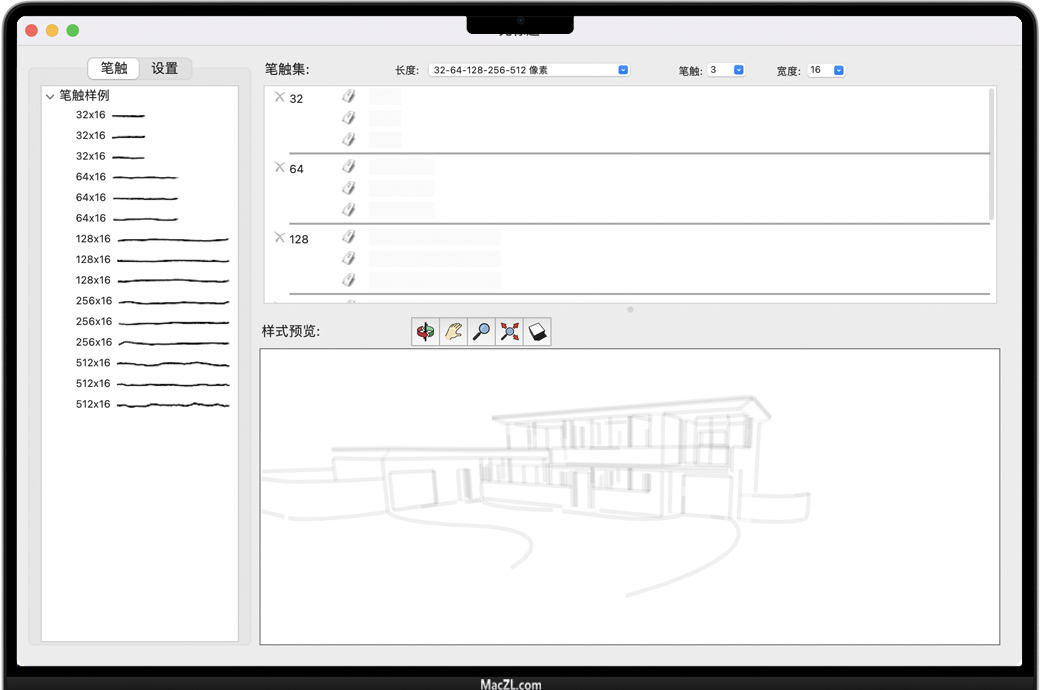Click first eraser icon in 128 group

[x=349, y=237]
